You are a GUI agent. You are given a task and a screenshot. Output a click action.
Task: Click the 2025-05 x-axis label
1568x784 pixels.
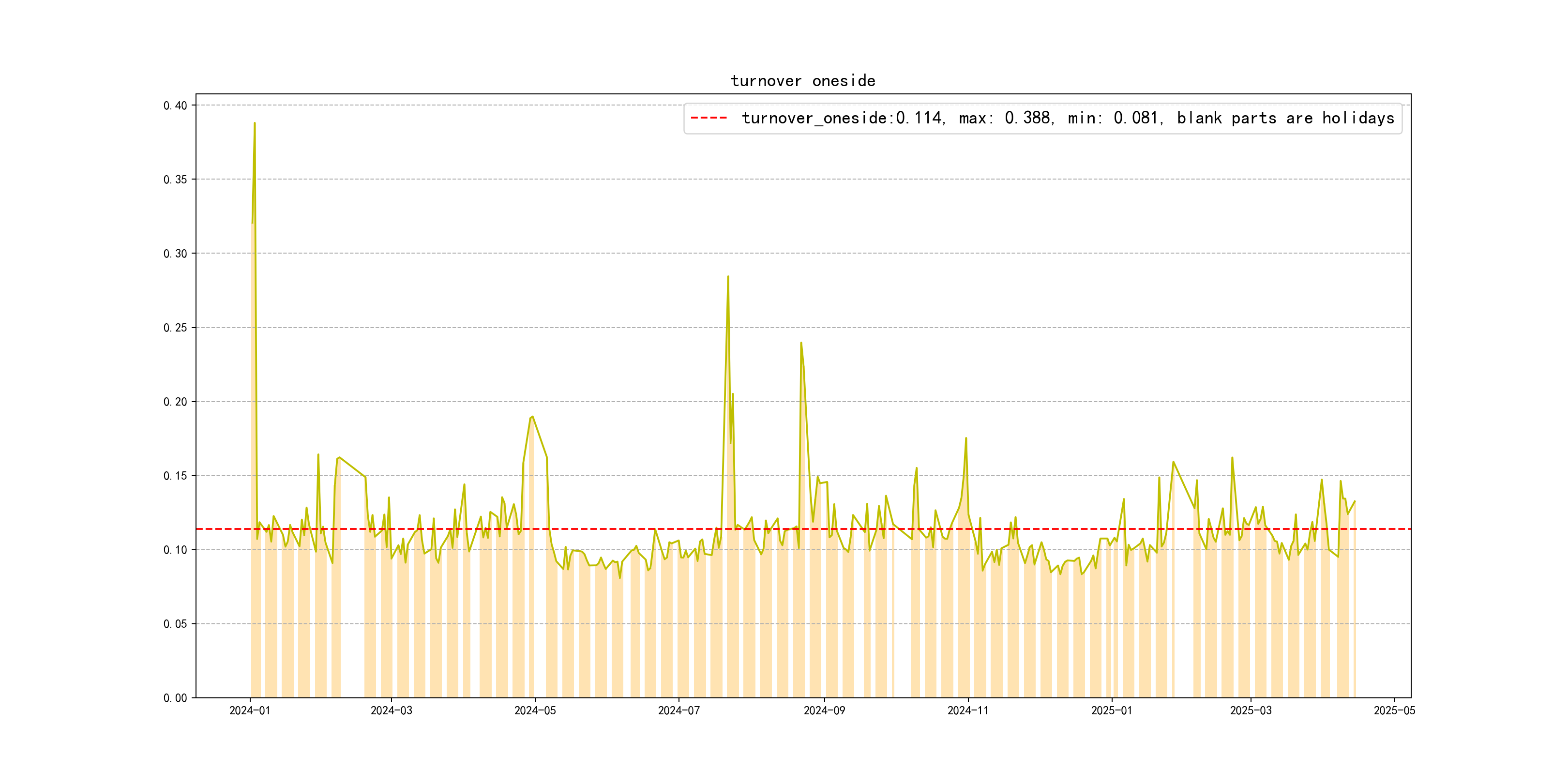pyautogui.click(x=1394, y=710)
